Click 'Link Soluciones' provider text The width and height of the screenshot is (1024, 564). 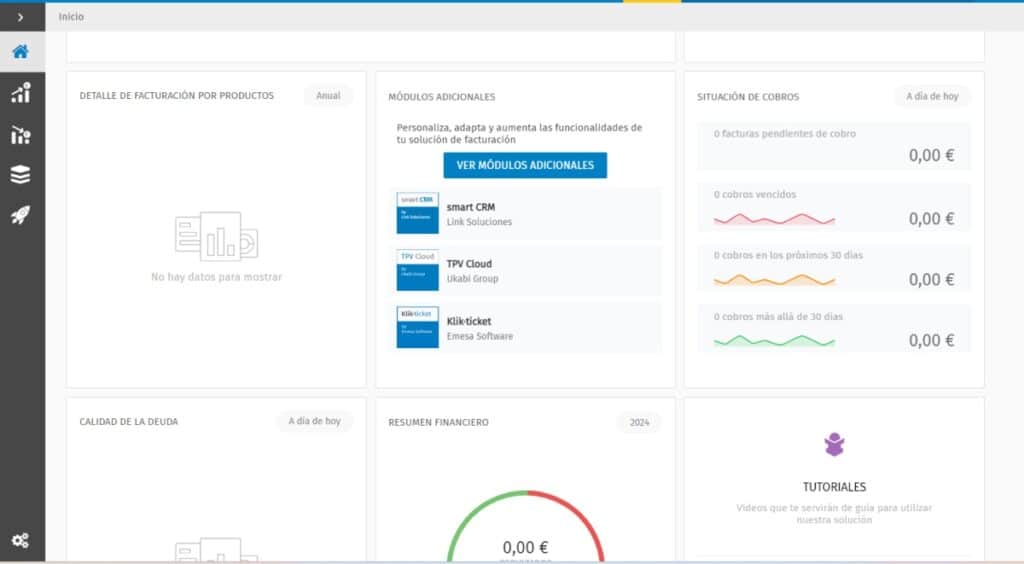479,222
